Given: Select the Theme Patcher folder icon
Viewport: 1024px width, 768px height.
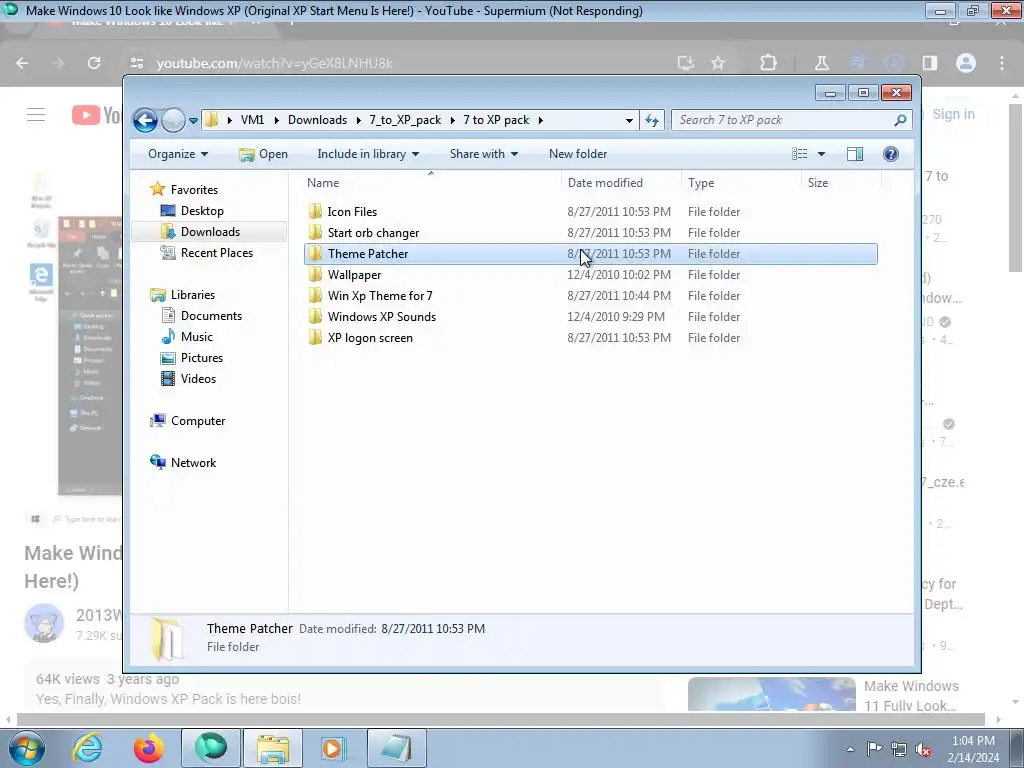Looking at the screenshot, I should tap(315, 253).
